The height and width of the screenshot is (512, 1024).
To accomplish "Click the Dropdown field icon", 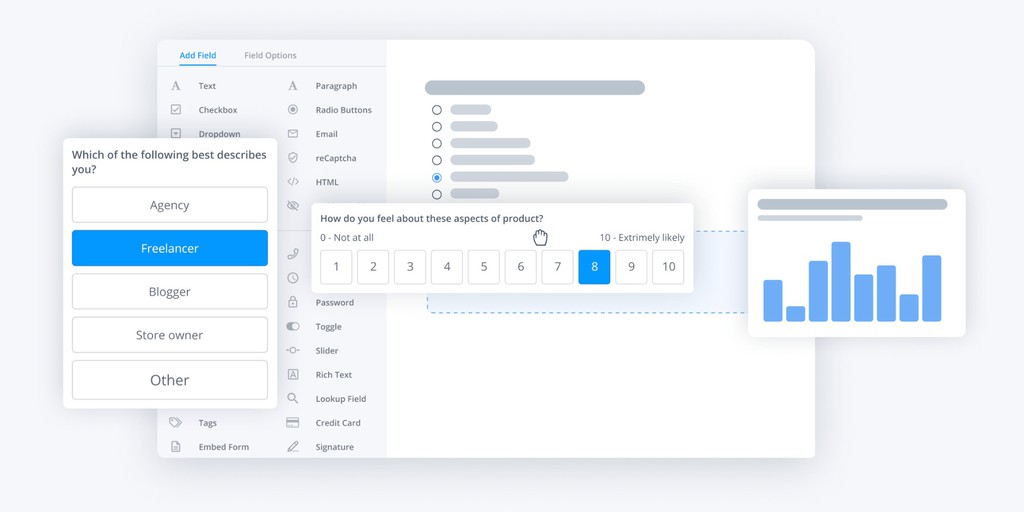I will [176, 133].
